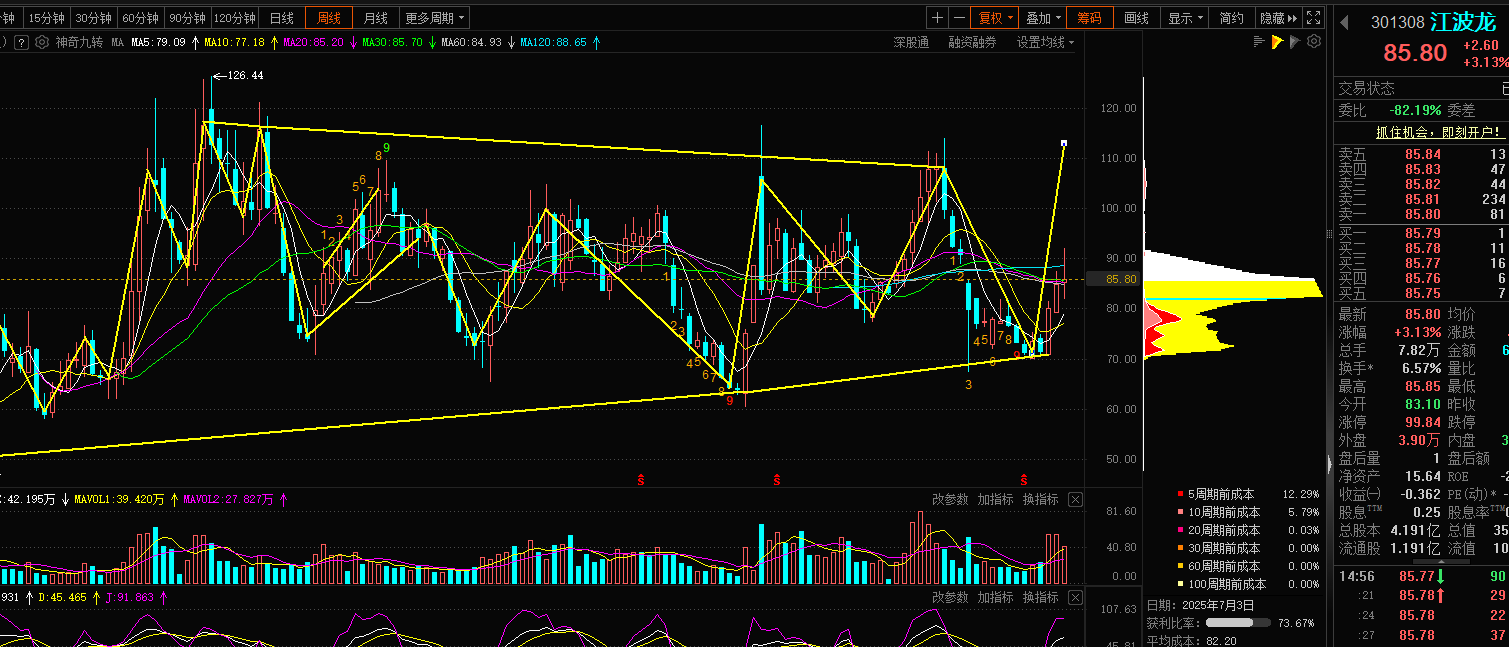Open 叠加 overlay dropdown
The image size is (1509, 647).
pyautogui.click(x=1043, y=18)
